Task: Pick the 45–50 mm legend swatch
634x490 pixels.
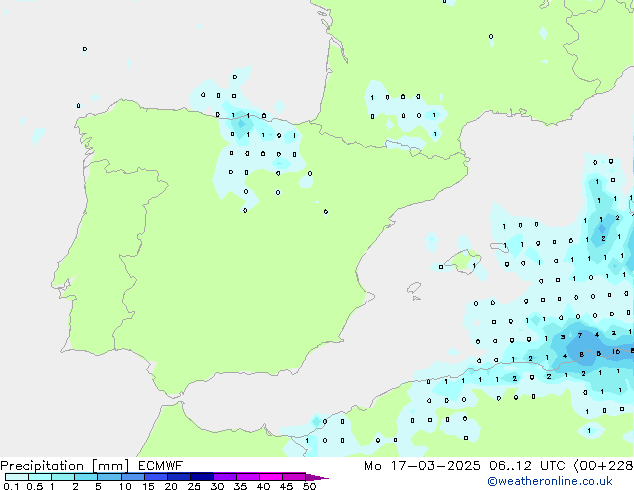Action: pos(294,477)
